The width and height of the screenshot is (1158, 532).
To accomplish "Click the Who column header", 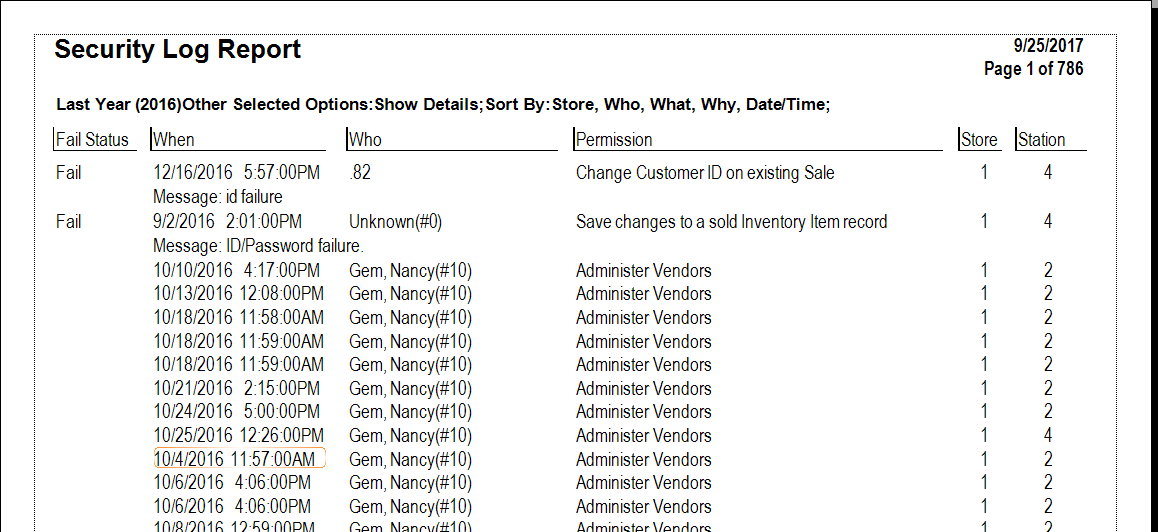I will [x=365, y=140].
